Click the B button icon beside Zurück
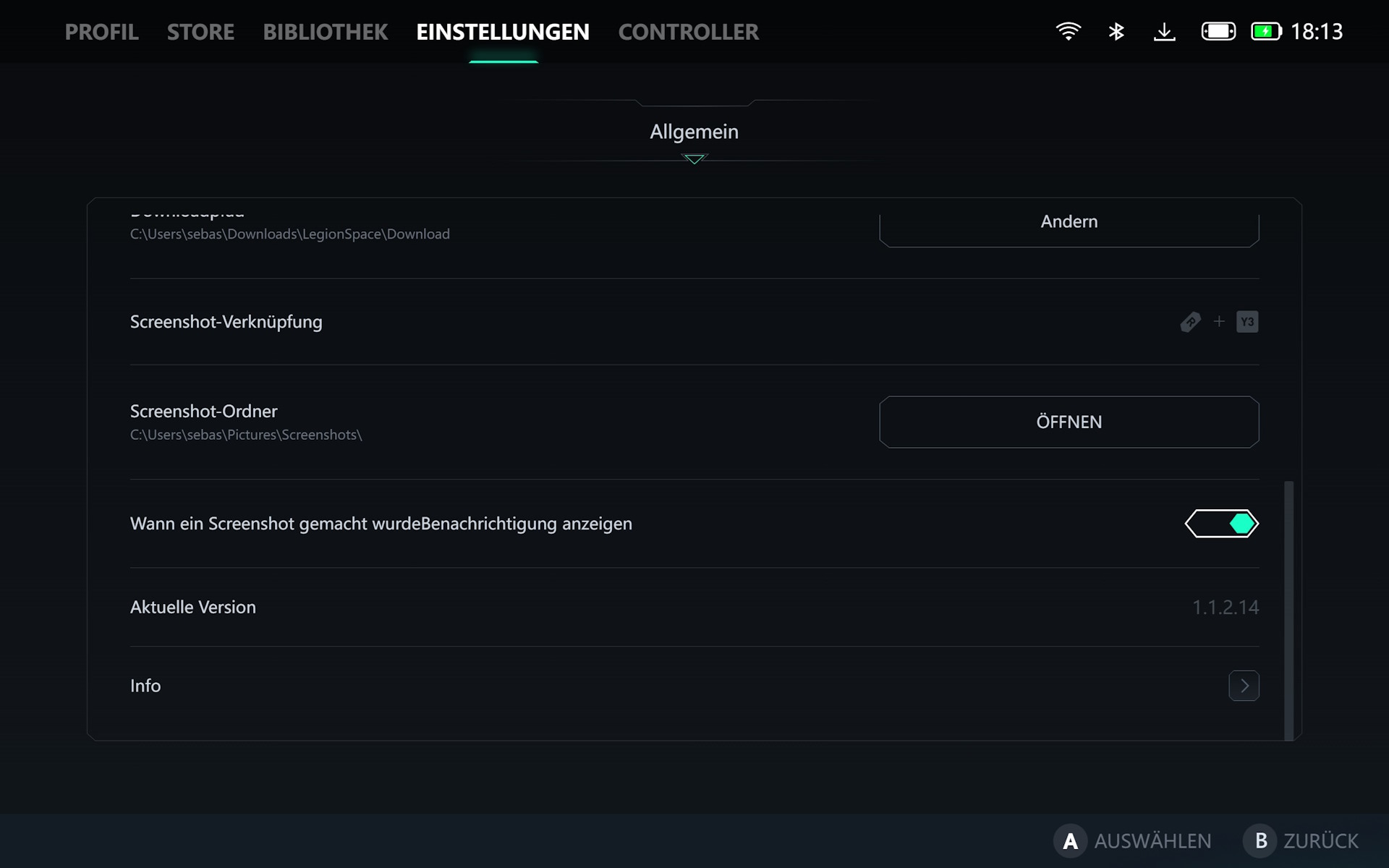This screenshot has height=868, width=1389. [x=1260, y=841]
